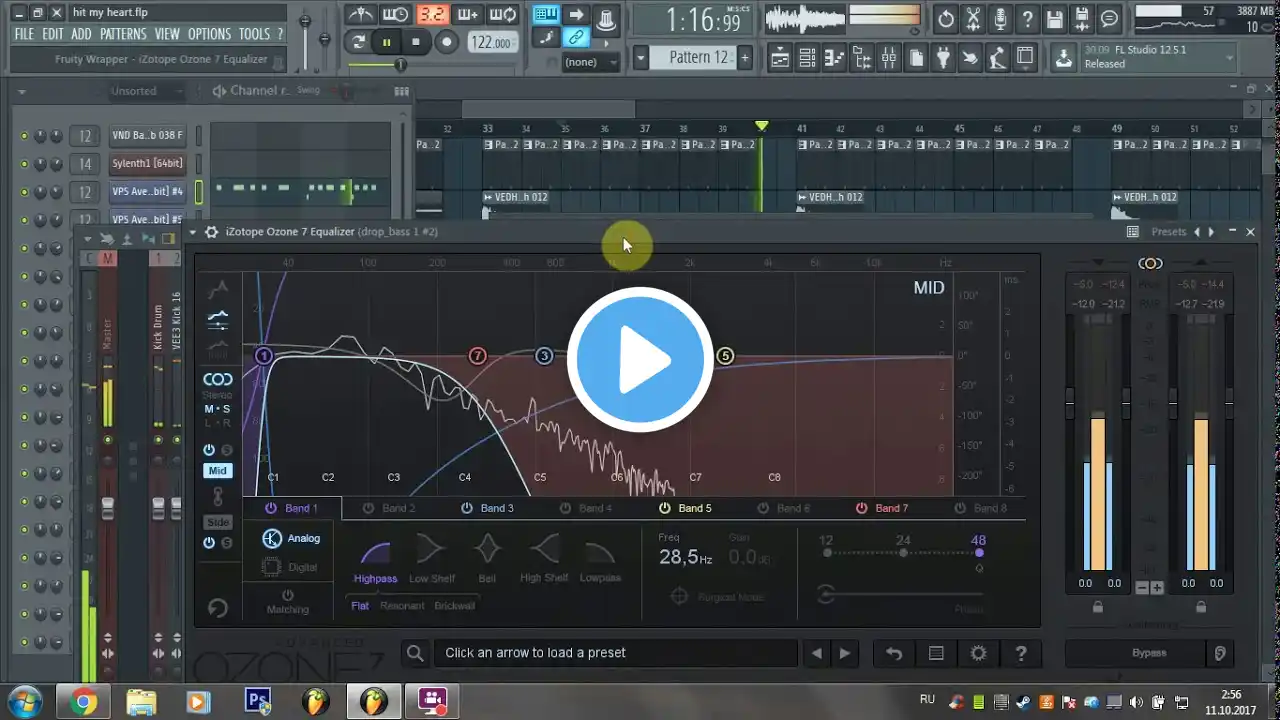Viewport: 1280px width, 720px height.
Task: Click the Ozone reset circular arrow icon
Action: [x=217, y=607]
